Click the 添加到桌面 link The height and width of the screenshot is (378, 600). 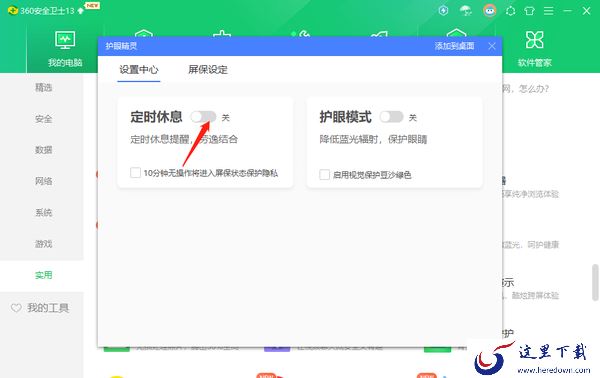click(454, 46)
